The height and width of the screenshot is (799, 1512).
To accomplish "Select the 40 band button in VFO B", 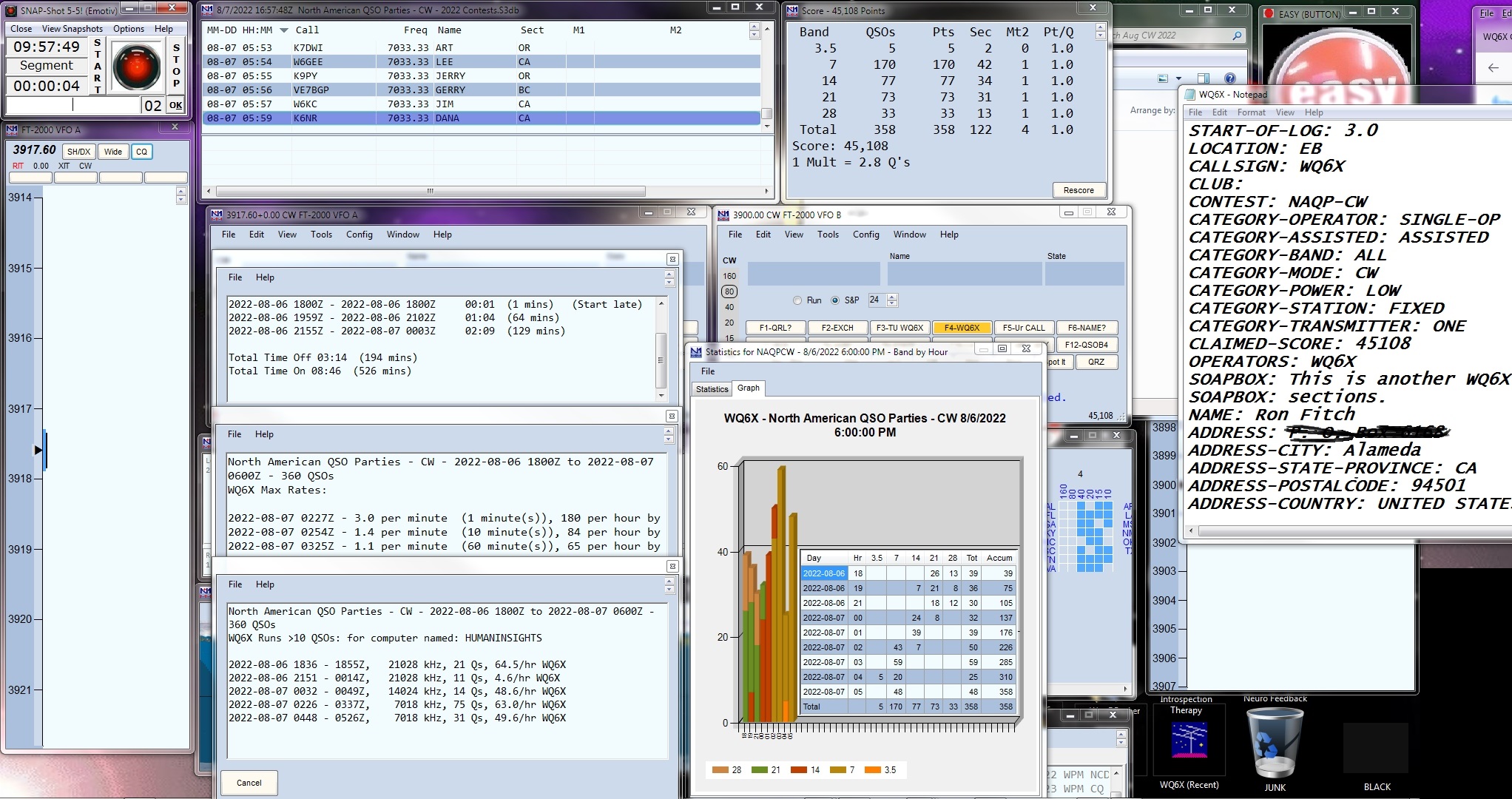I will click(729, 307).
